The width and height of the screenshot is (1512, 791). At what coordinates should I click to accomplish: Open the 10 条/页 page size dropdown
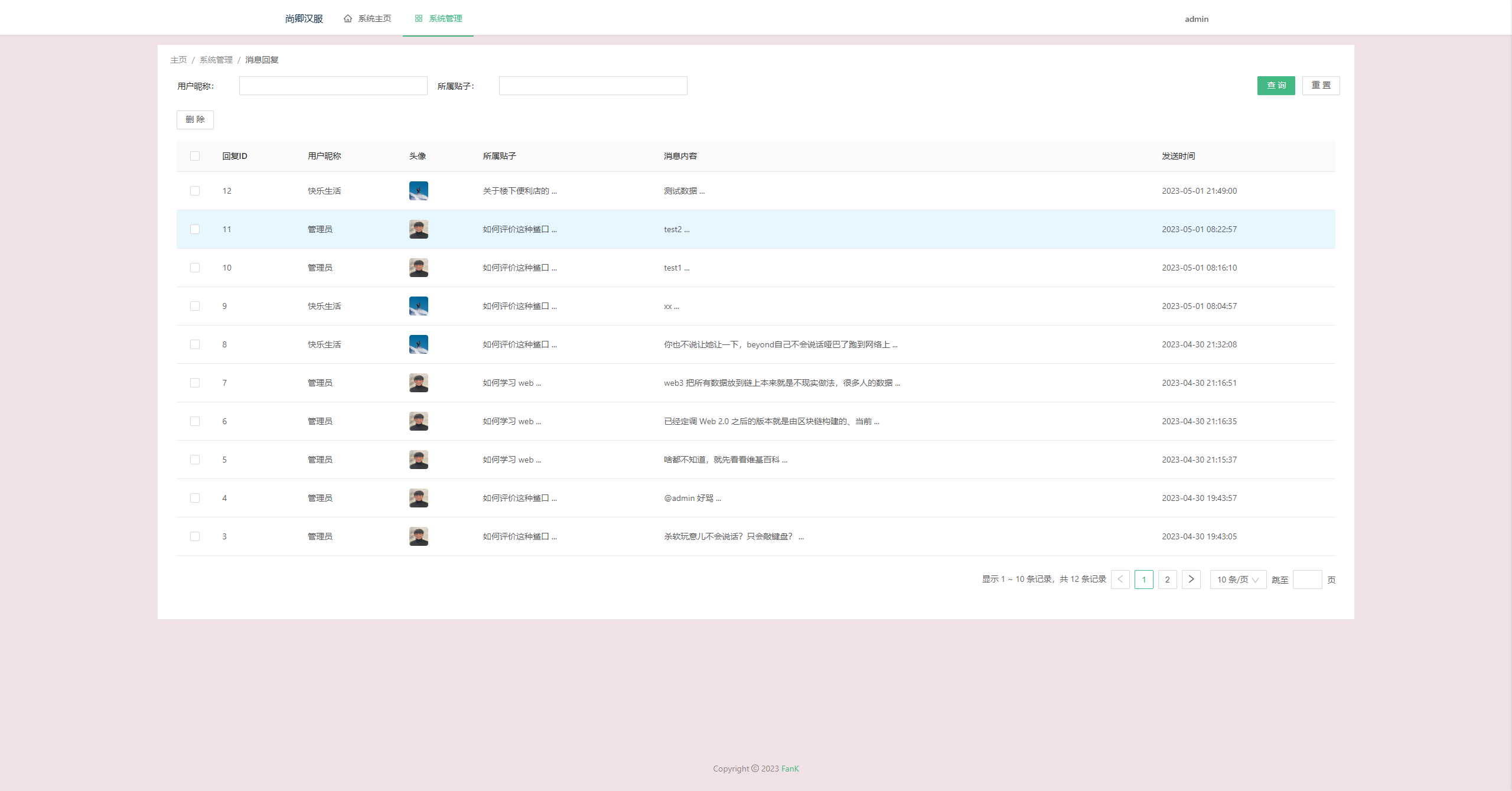pyautogui.click(x=1237, y=580)
